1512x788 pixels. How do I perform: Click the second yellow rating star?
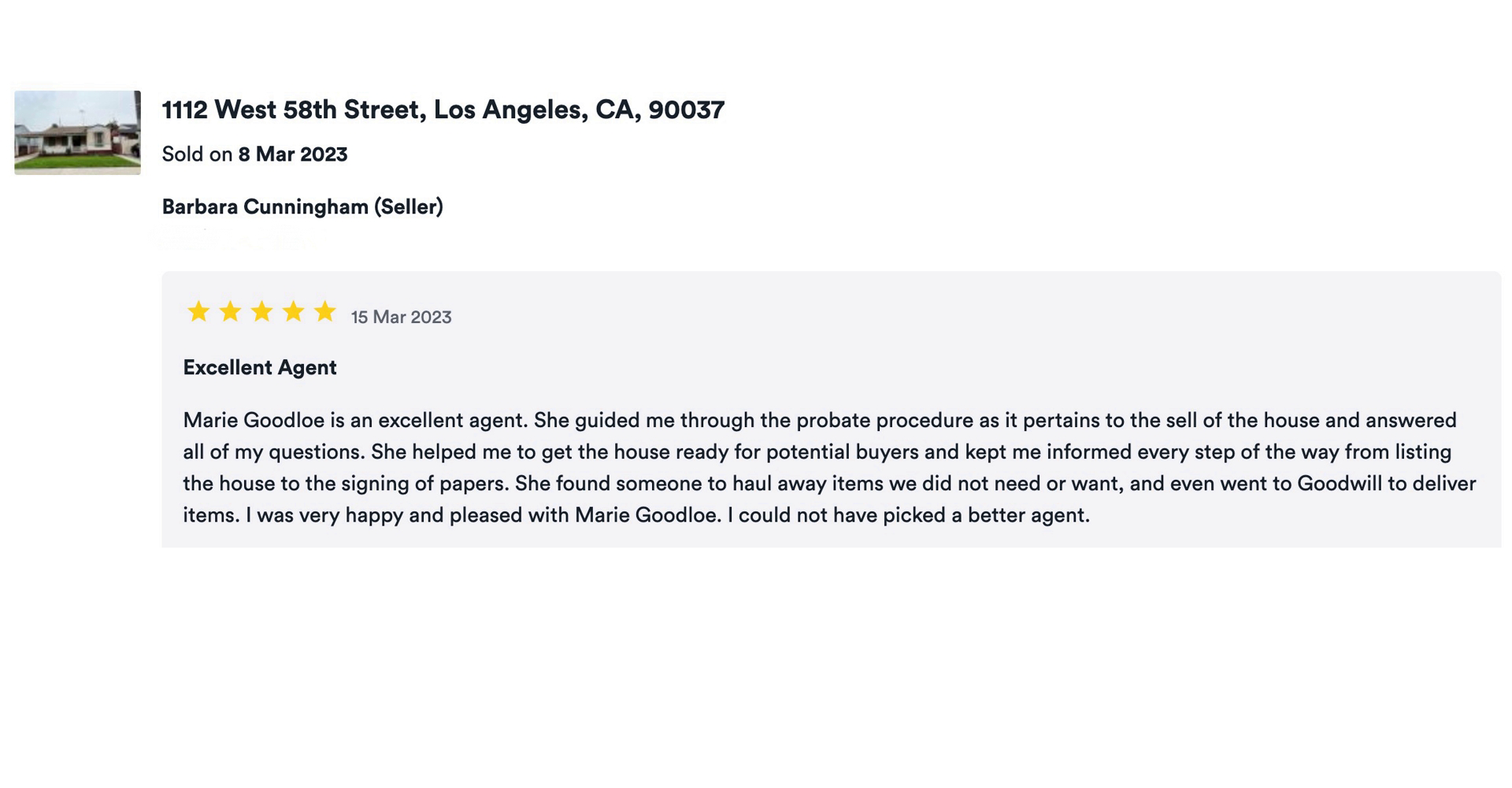(x=230, y=312)
